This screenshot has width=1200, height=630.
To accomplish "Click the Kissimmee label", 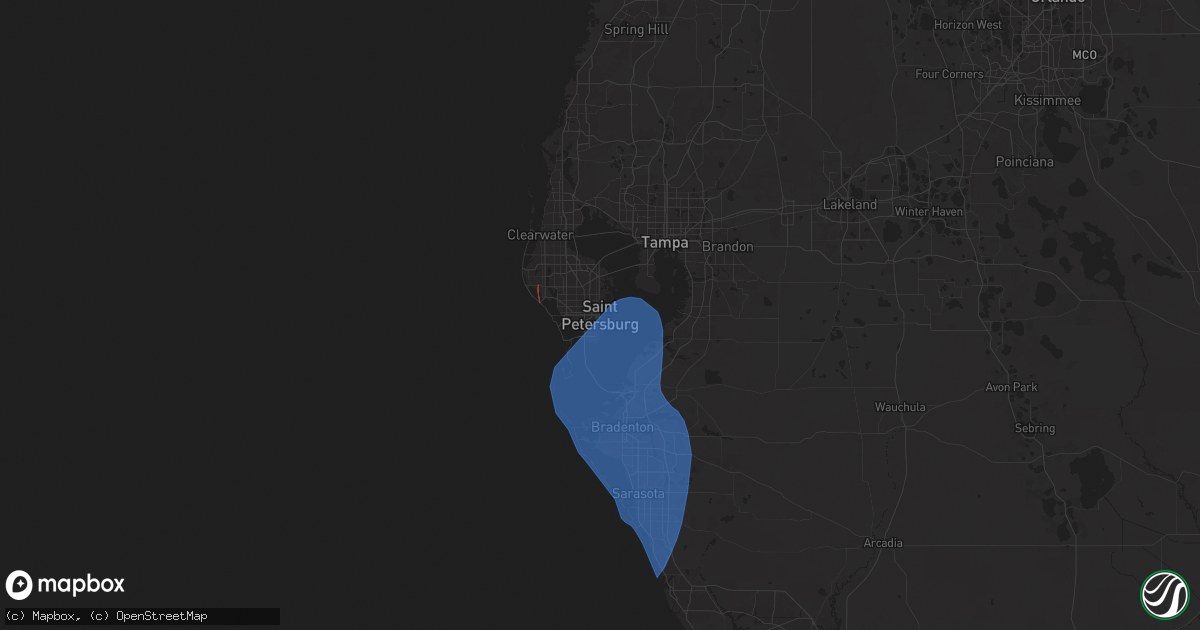I will click(1047, 101).
